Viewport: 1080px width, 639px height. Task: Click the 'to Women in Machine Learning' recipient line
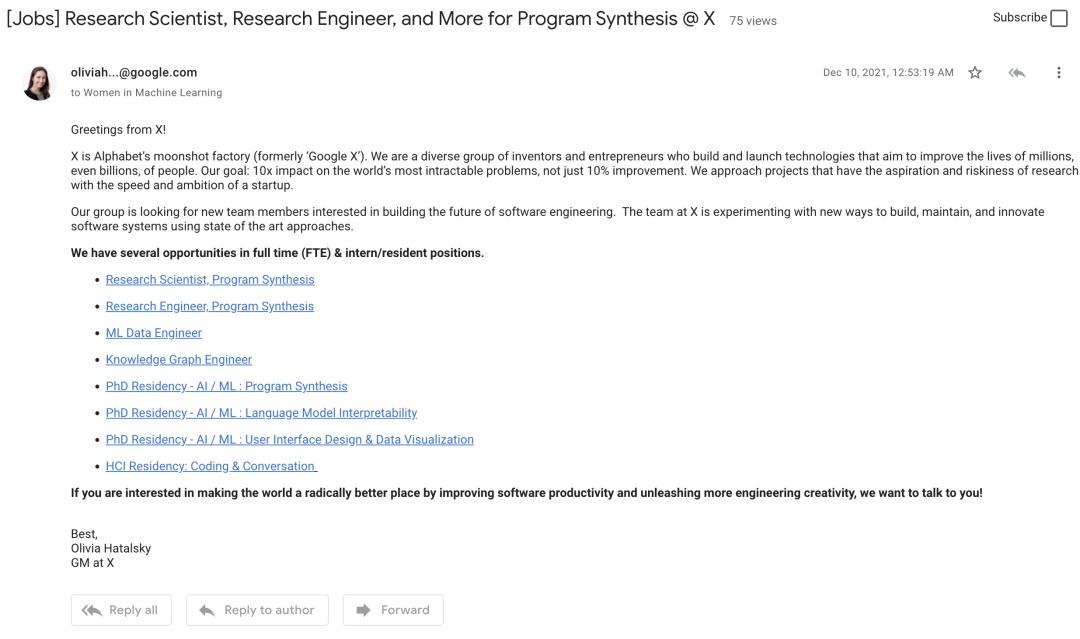point(146,92)
